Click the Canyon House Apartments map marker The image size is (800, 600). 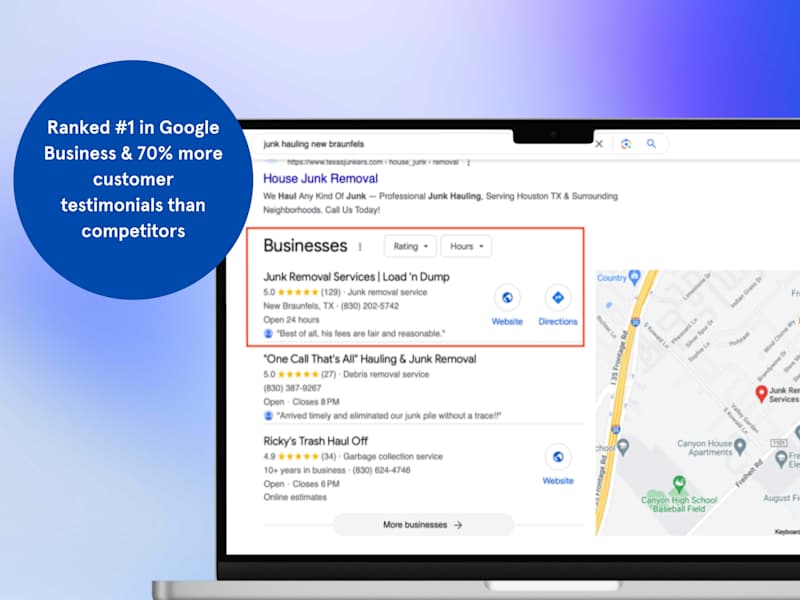click(x=740, y=447)
